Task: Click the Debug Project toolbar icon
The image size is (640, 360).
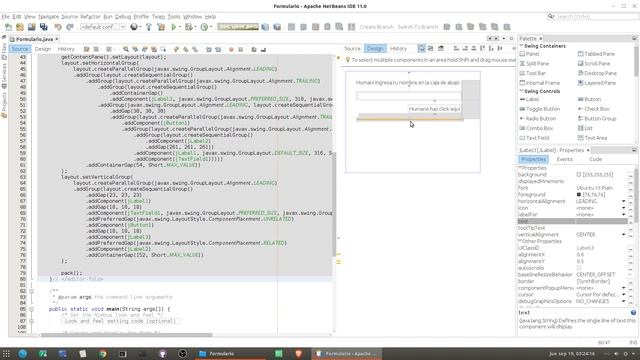Action: (188, 27)
